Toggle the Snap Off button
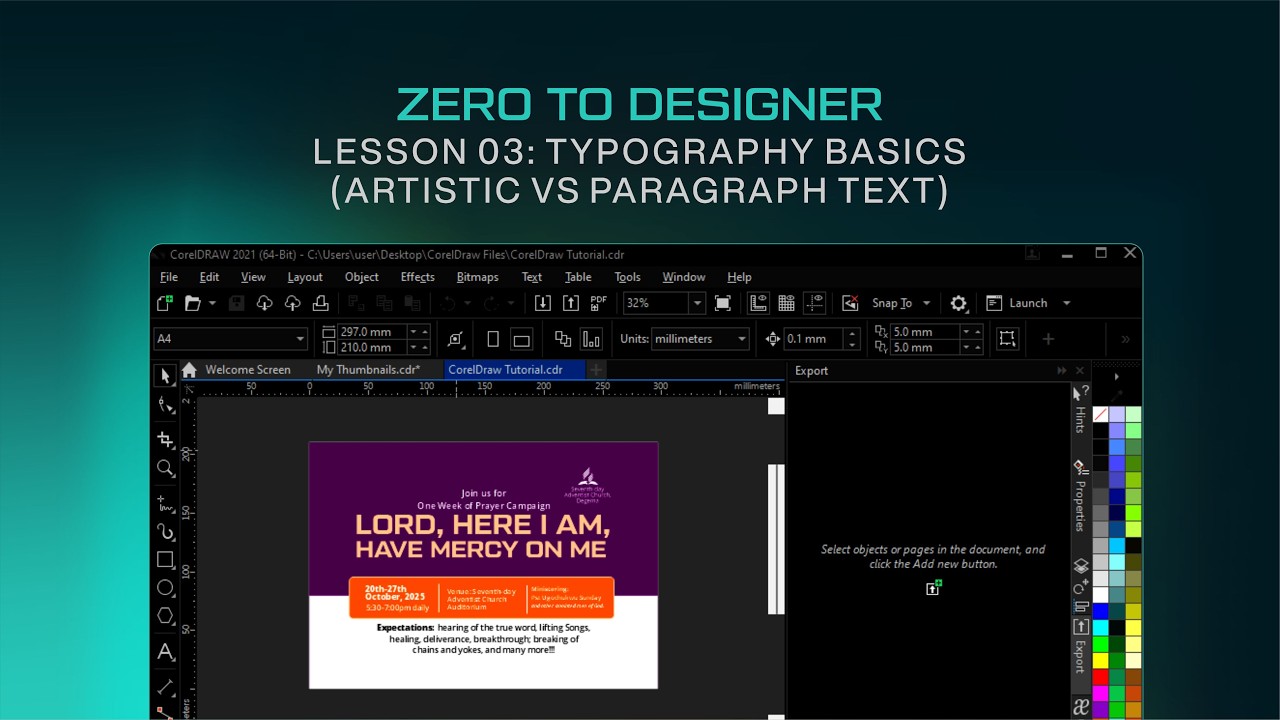1280x720 pixels. [x=850, y=303]
